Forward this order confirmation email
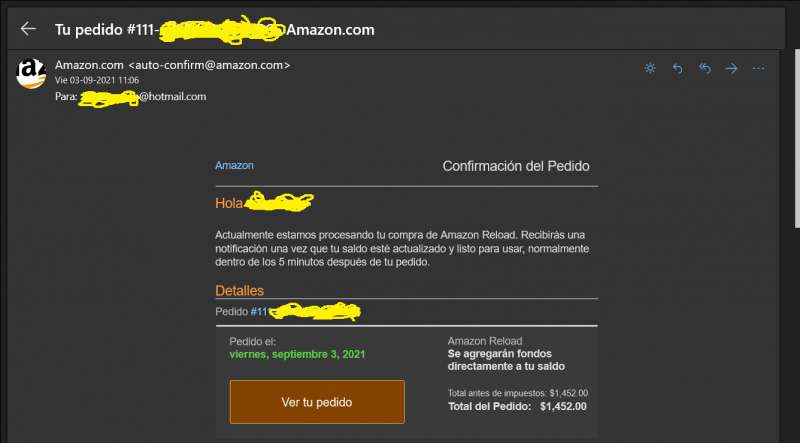 click(732, 68)
